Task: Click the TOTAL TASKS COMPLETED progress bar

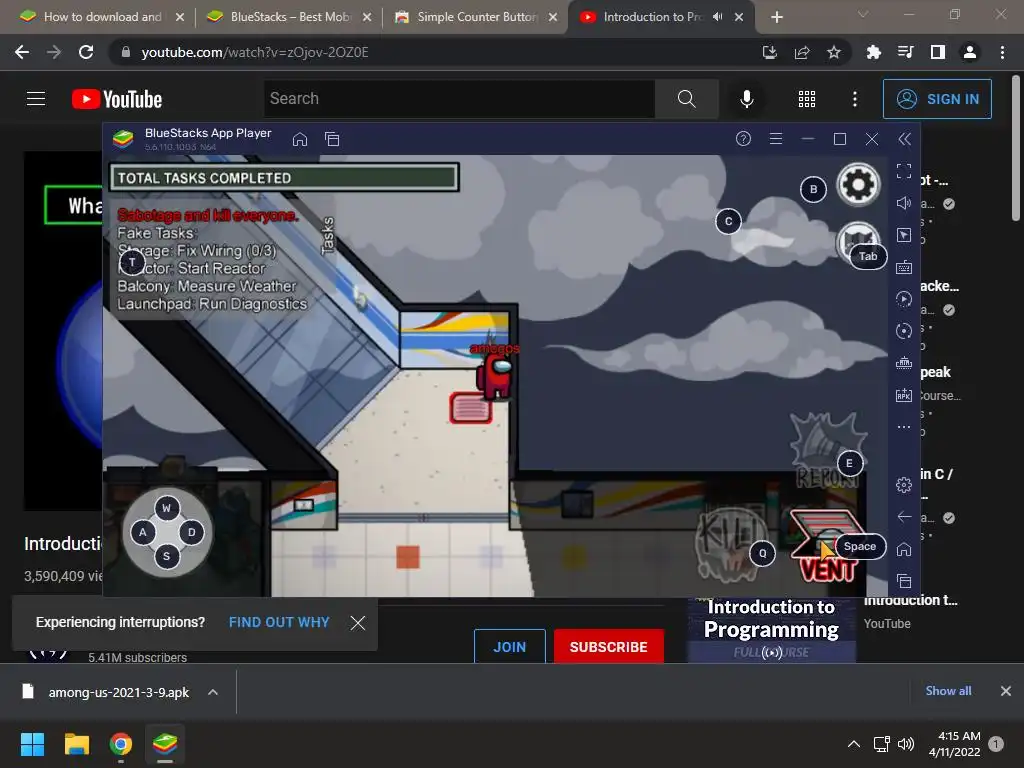Action: point(284,178)
